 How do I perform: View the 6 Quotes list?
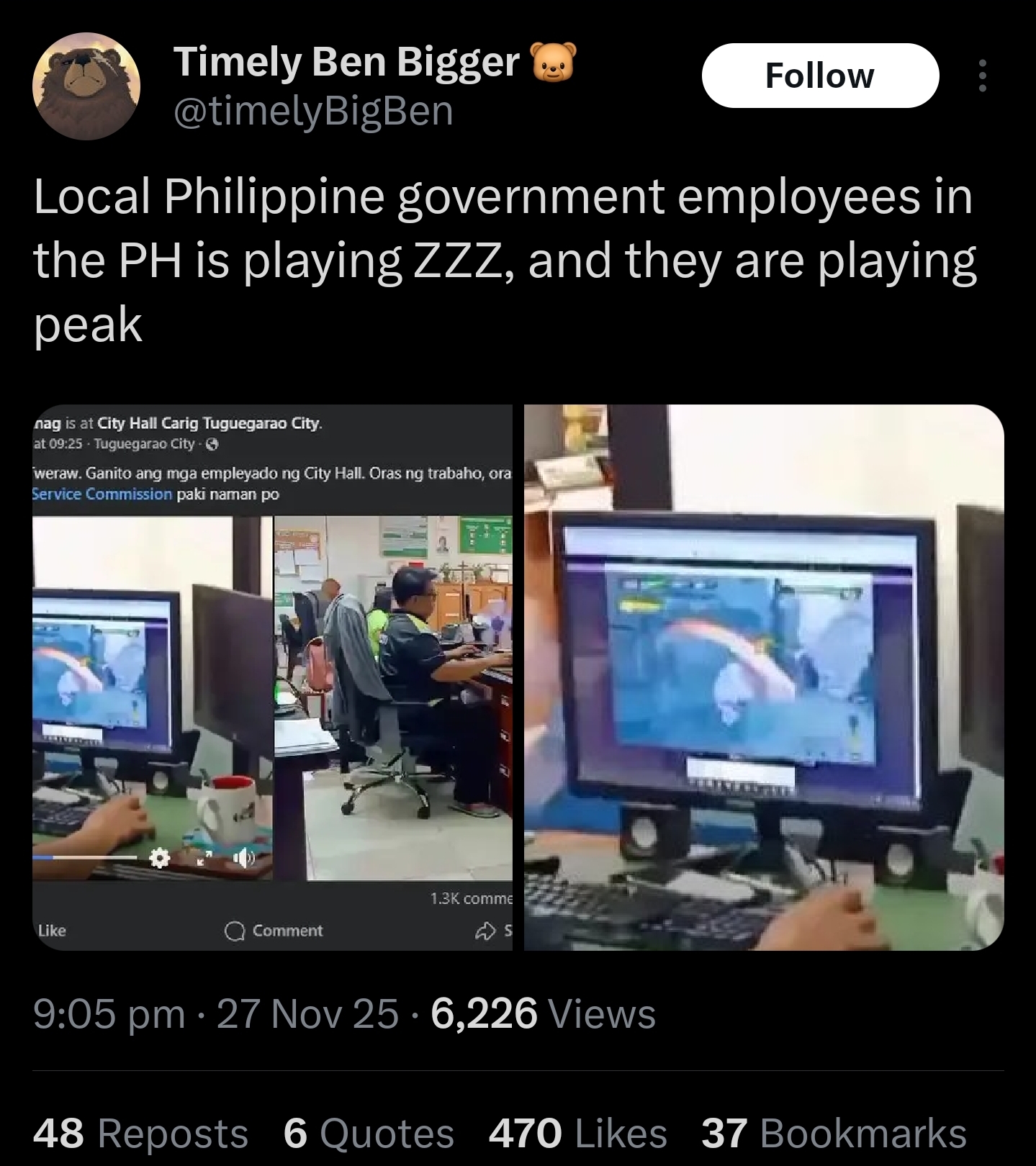(x=369, y=1133)
